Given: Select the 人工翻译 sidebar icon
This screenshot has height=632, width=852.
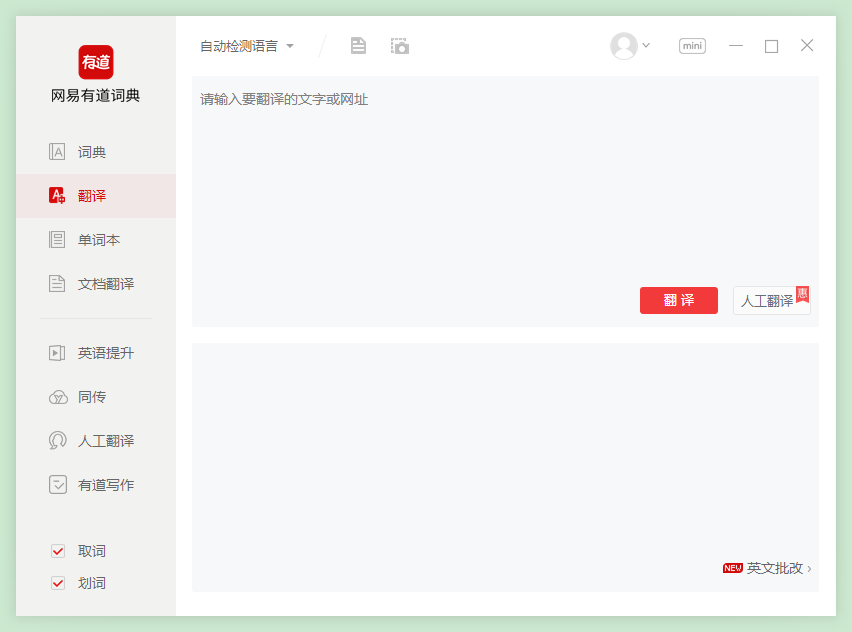Looking at the screenshot, I should 56,440.
